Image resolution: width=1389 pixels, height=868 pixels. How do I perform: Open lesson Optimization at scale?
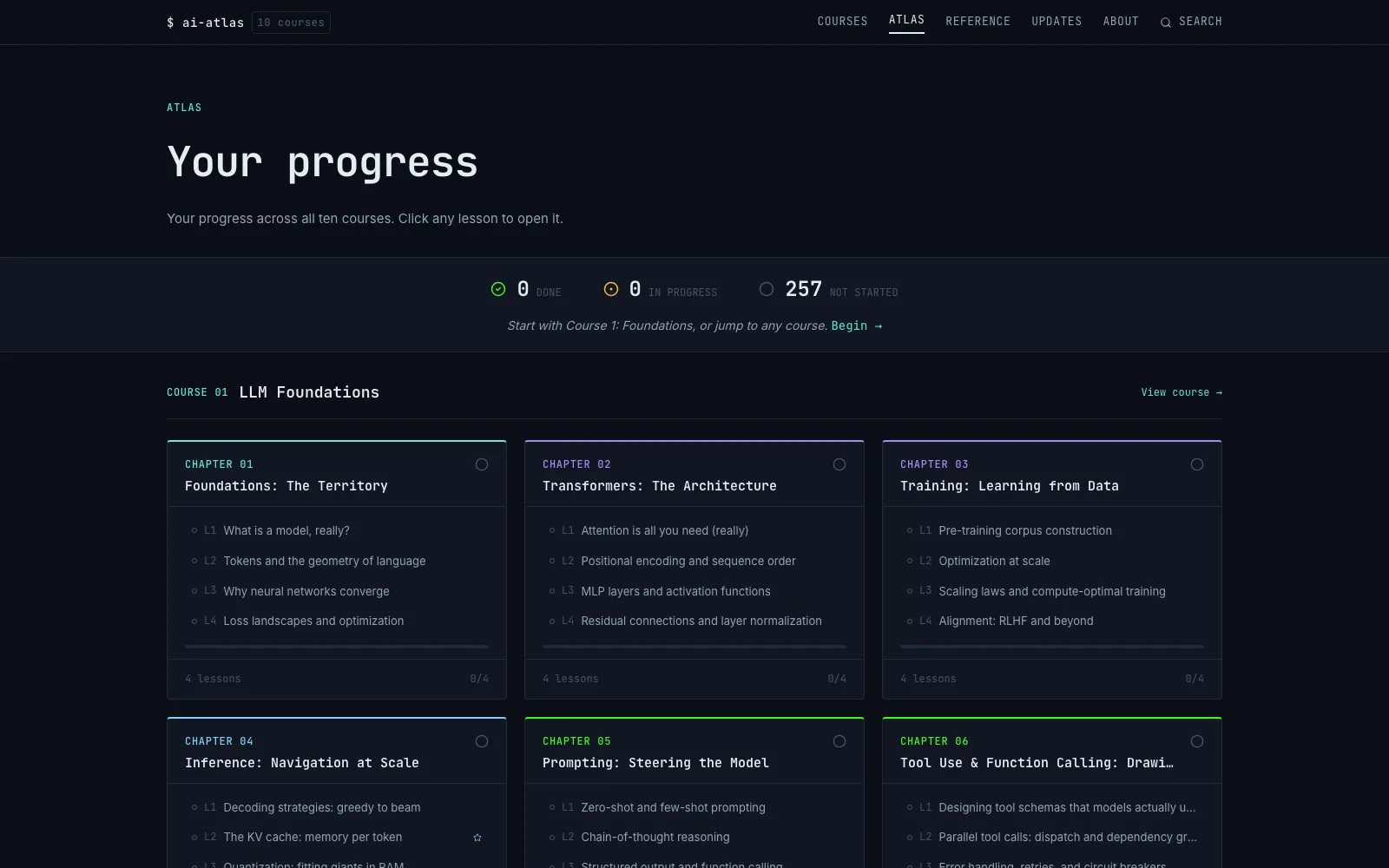[1052, 561]
